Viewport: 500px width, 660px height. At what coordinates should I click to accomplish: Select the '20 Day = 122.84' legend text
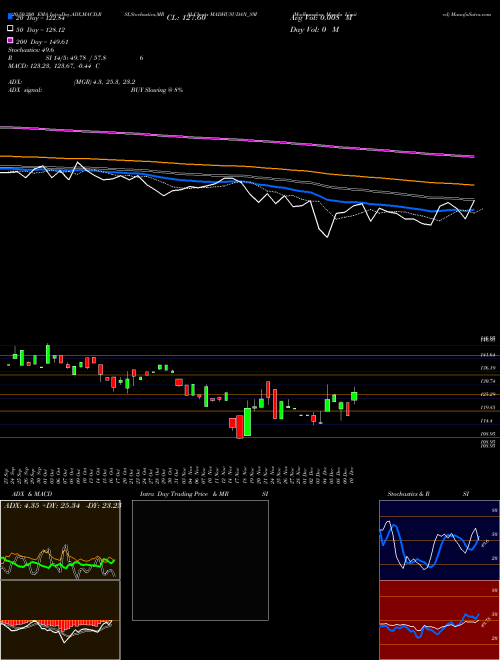[x=40, y=18]
